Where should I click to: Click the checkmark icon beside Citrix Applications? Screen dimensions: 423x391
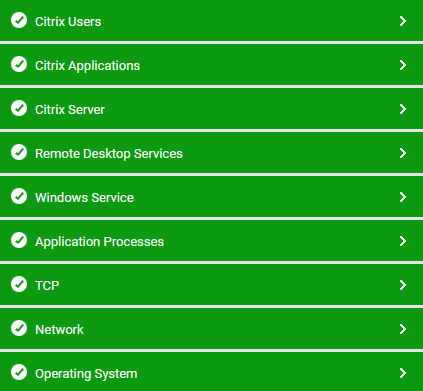coord(19,64)
